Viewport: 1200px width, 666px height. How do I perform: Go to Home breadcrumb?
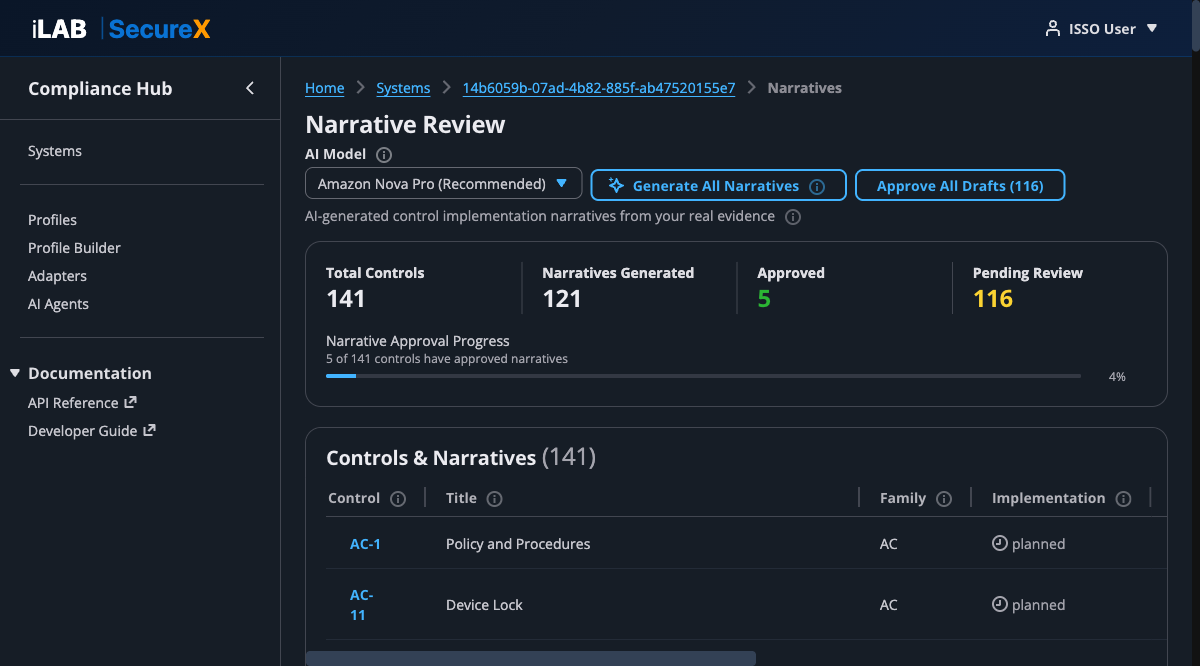325,88
